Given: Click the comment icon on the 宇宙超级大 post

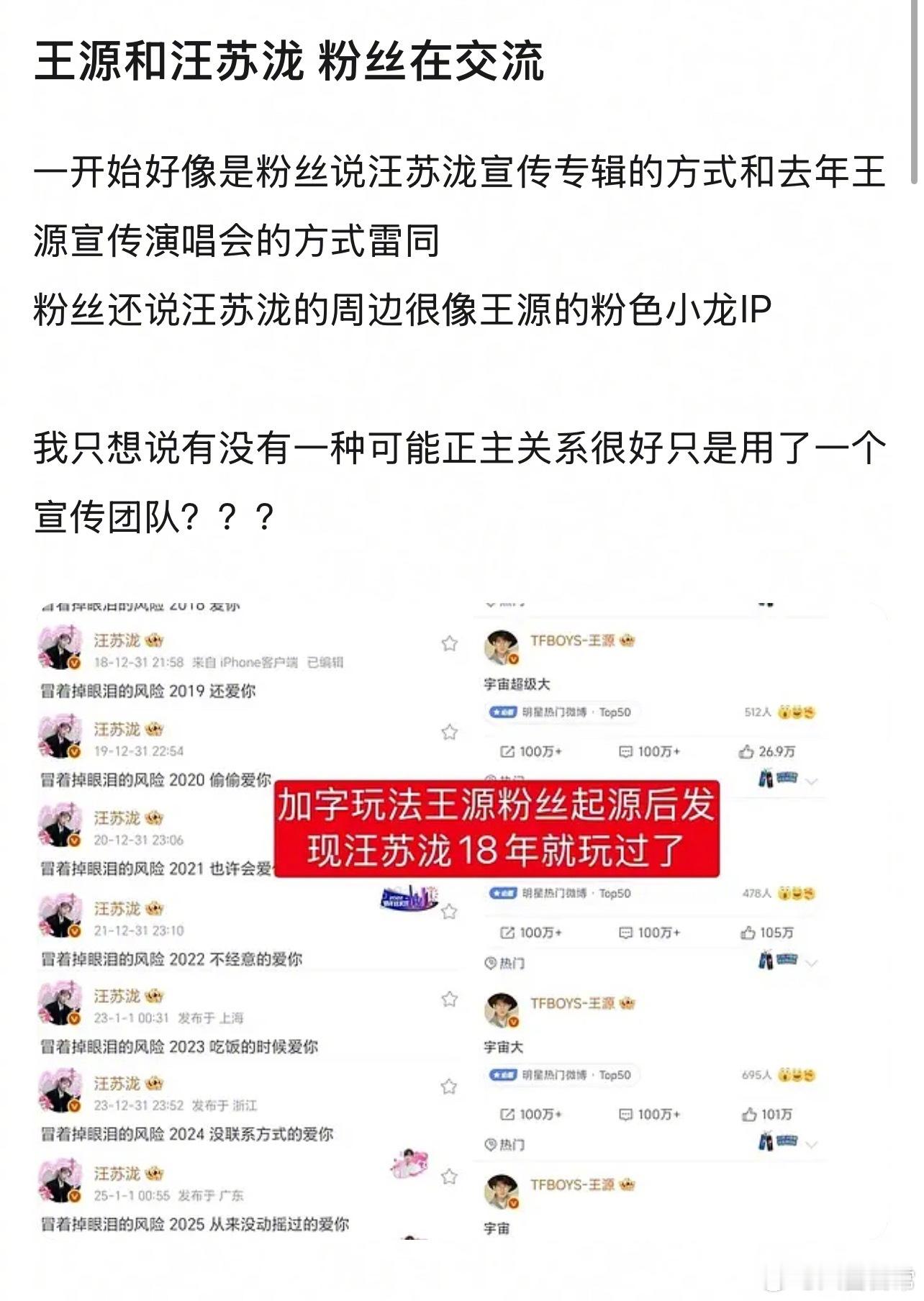Looking at the screenshot, I should pos(626,751).
